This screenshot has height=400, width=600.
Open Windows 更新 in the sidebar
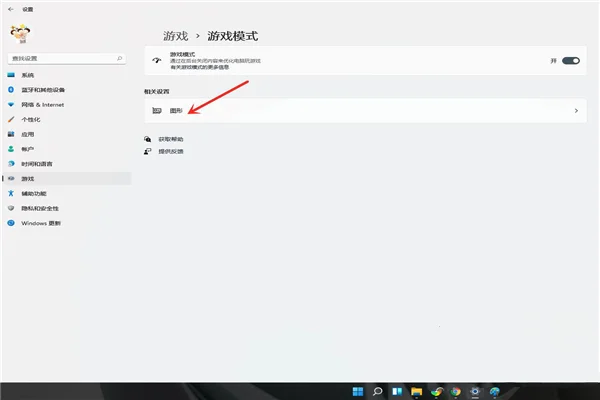point(41,223)
